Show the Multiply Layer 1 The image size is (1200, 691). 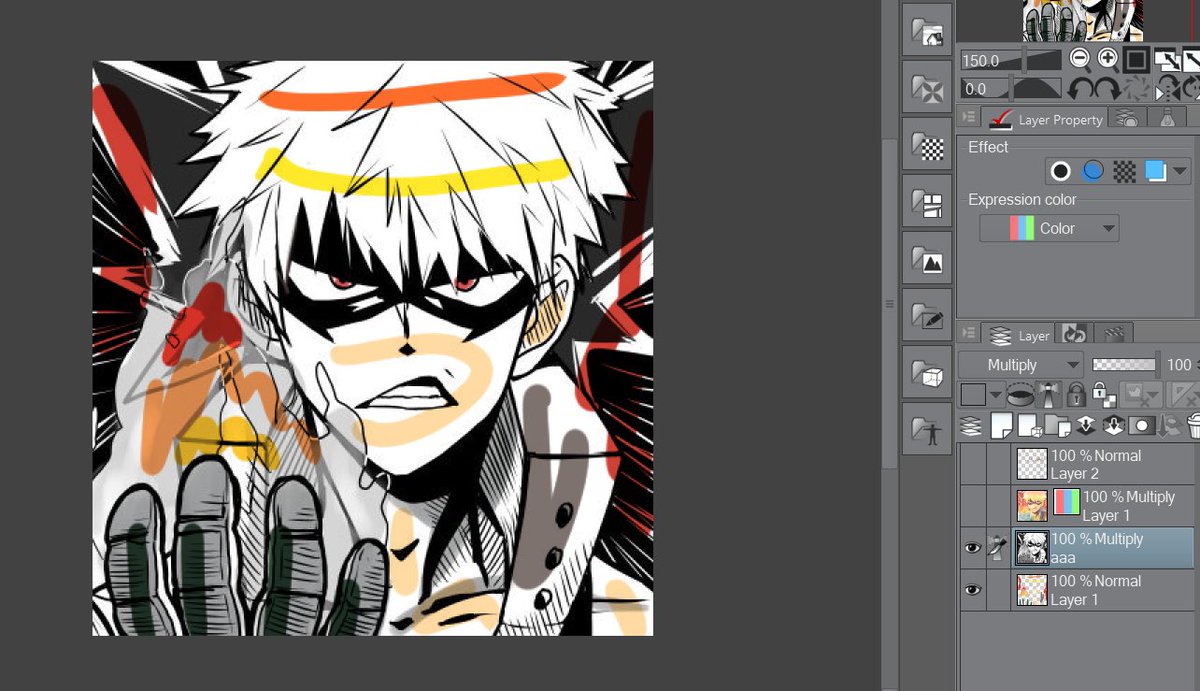972,505
